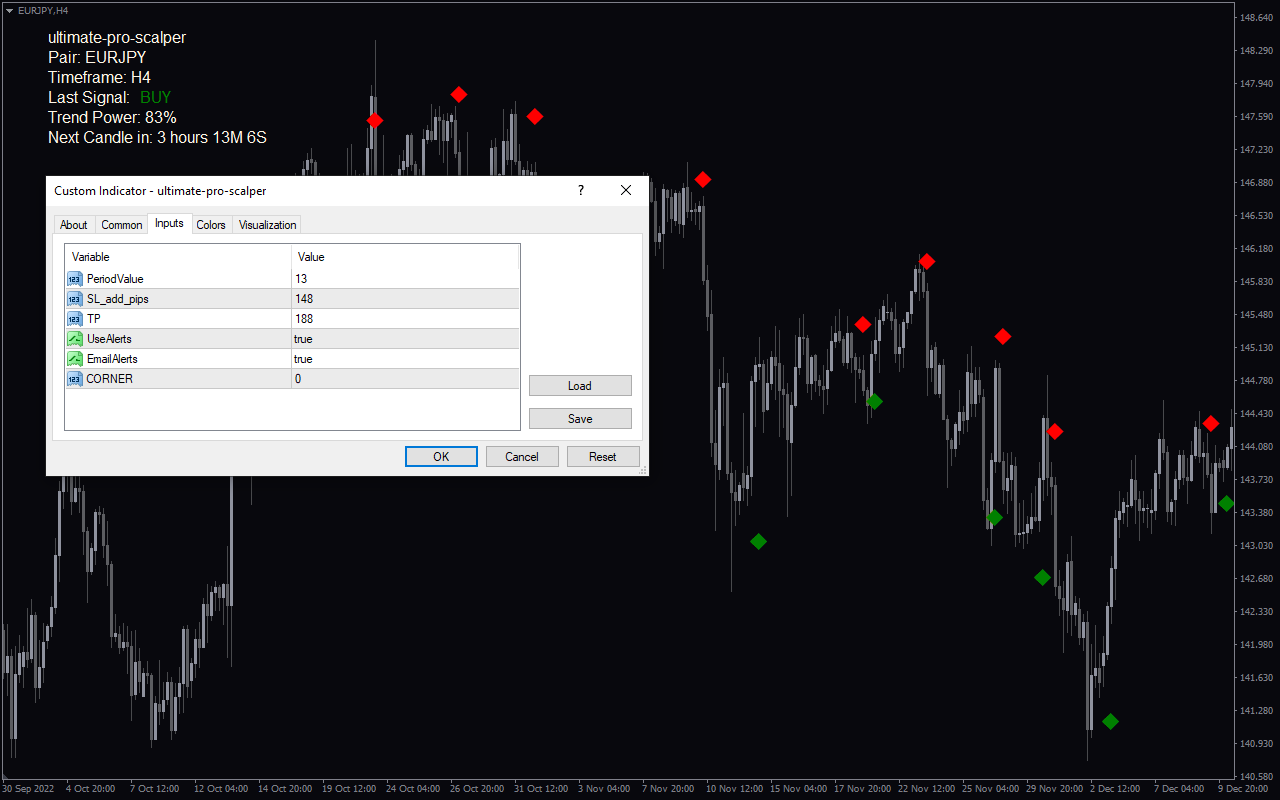
Task: Click the 30 Sep 2022 time axis label
Action: 30,788
